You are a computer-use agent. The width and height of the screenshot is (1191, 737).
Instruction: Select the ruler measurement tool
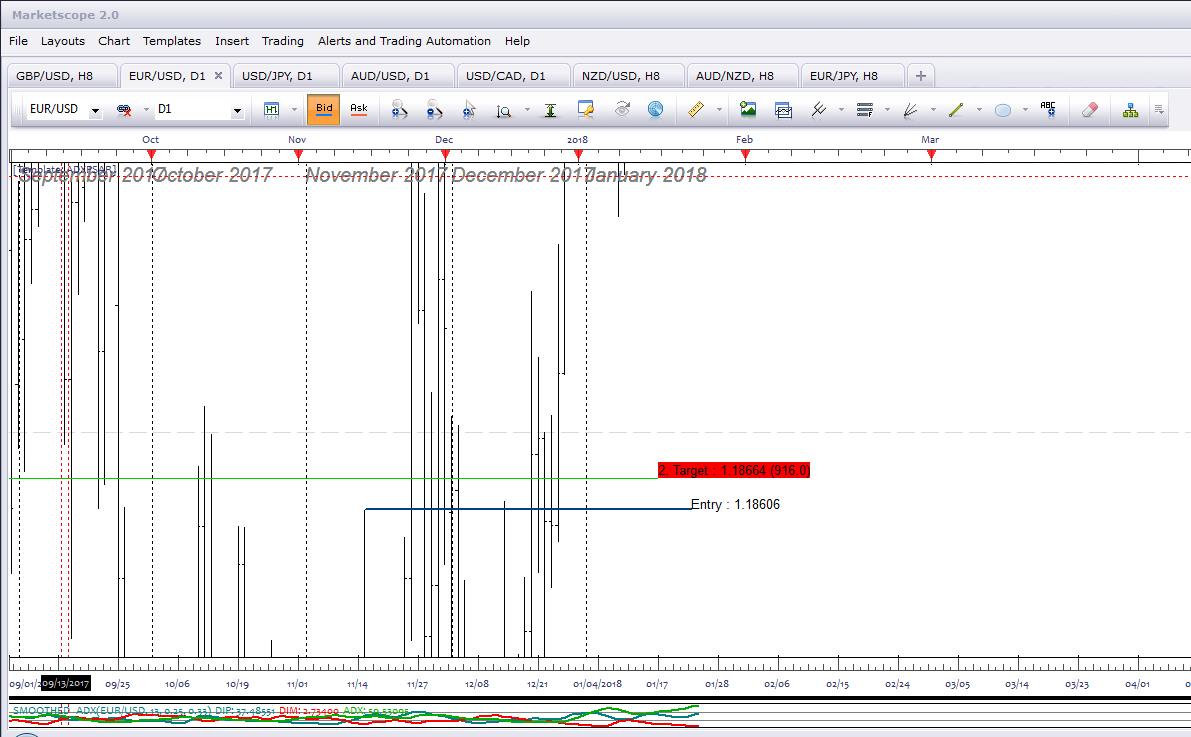pyautogui.click(x=696, y=110)
